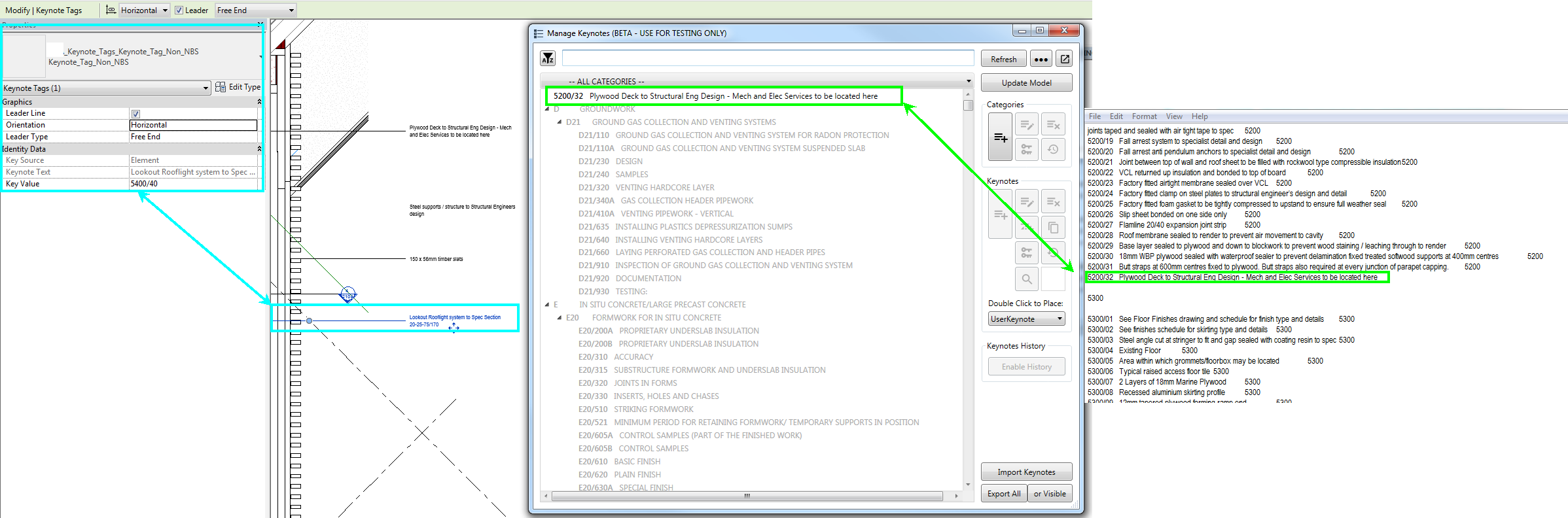Select the Plywood Deck keynote text in the drawing
Viewport: 1568px width, 518px height.
point(460,131)
